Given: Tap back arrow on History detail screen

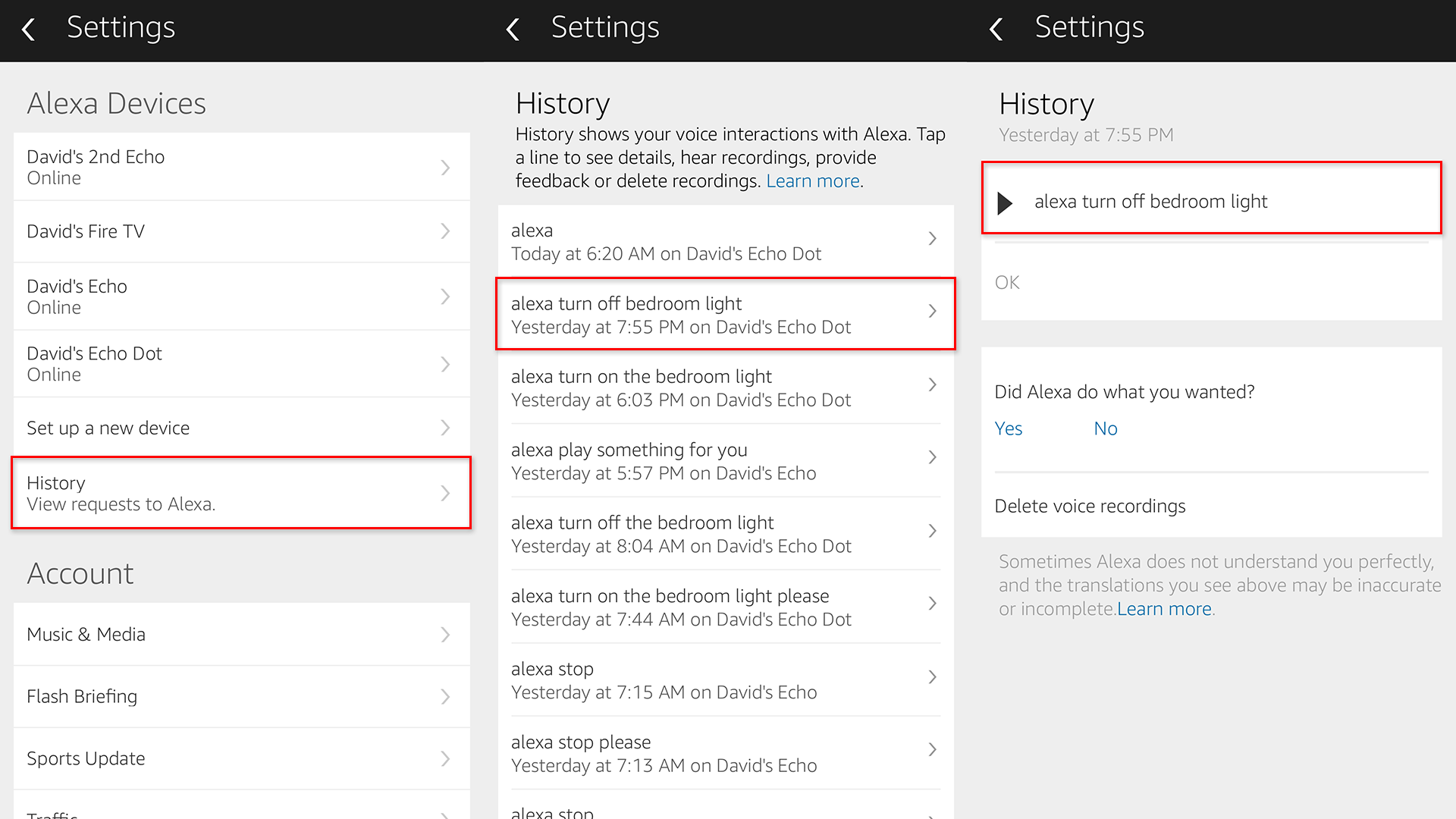Looking at the screenshot, I should click(x=996, y=30).
